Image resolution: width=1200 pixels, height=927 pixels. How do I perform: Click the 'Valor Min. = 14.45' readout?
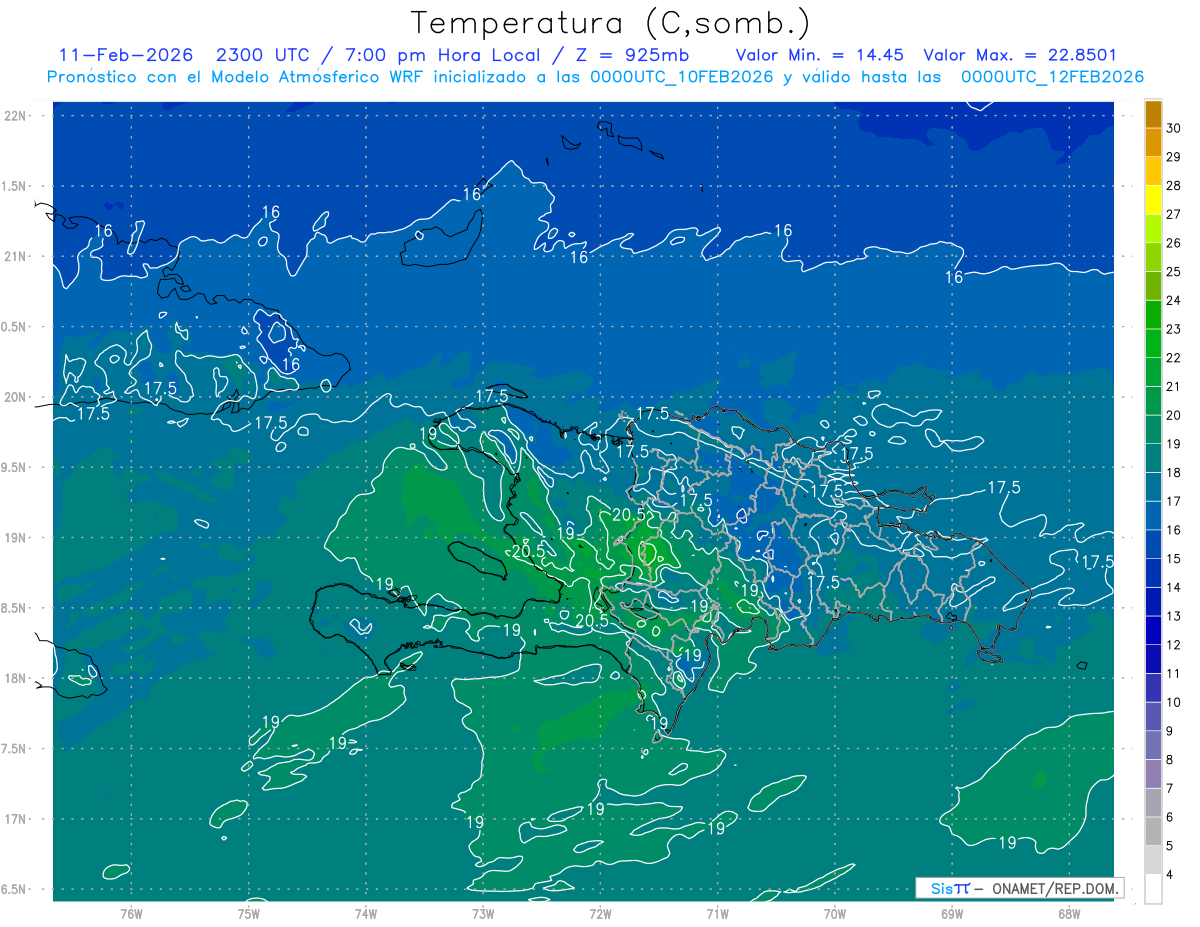[820, 55]
